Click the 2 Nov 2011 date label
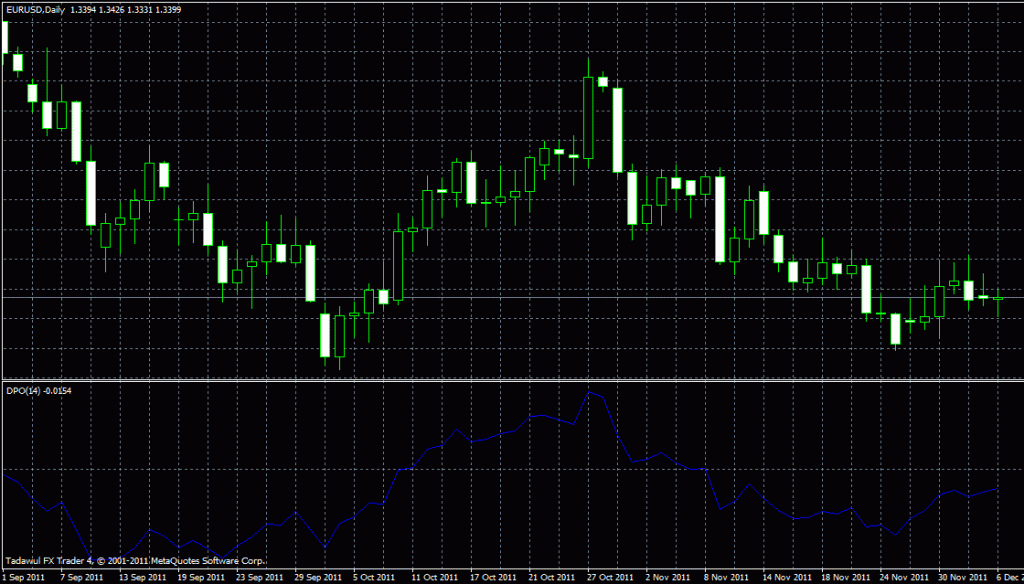This screenshot has width=1024, height=584. [x=667, y=577]
